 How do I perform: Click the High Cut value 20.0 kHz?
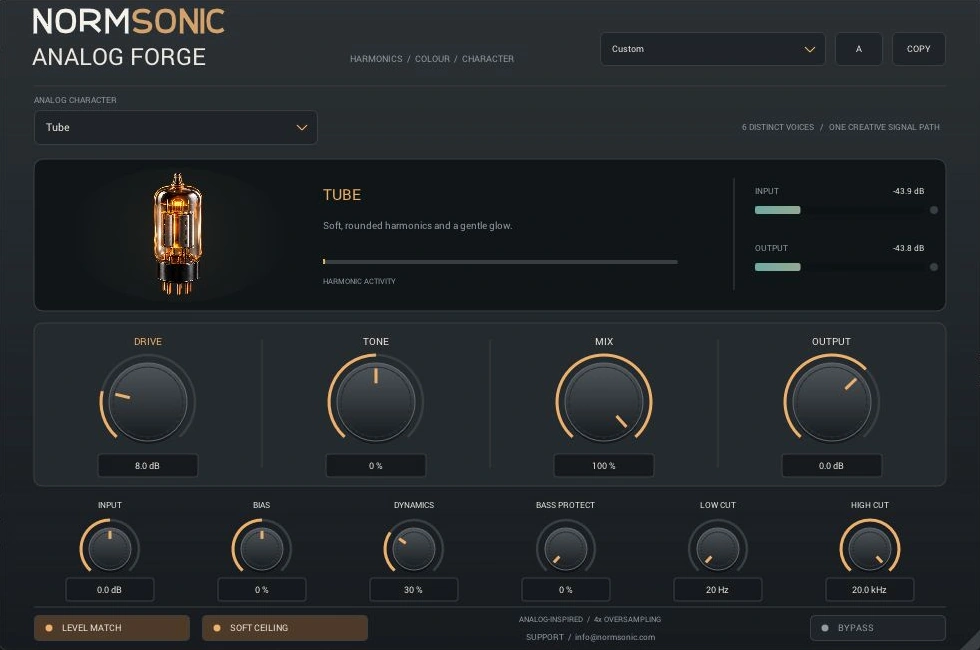pyautogui.click(x=869, y=589)
